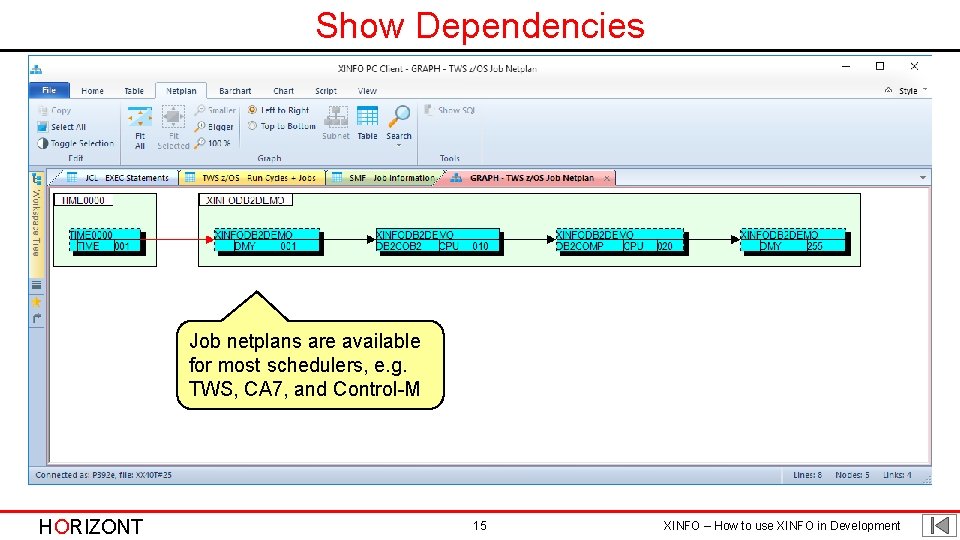The width and height of the screenshot is (960, 540).
Task: Select the XINFODB2DEMO DMY 255 node
Action: (795, 241)
